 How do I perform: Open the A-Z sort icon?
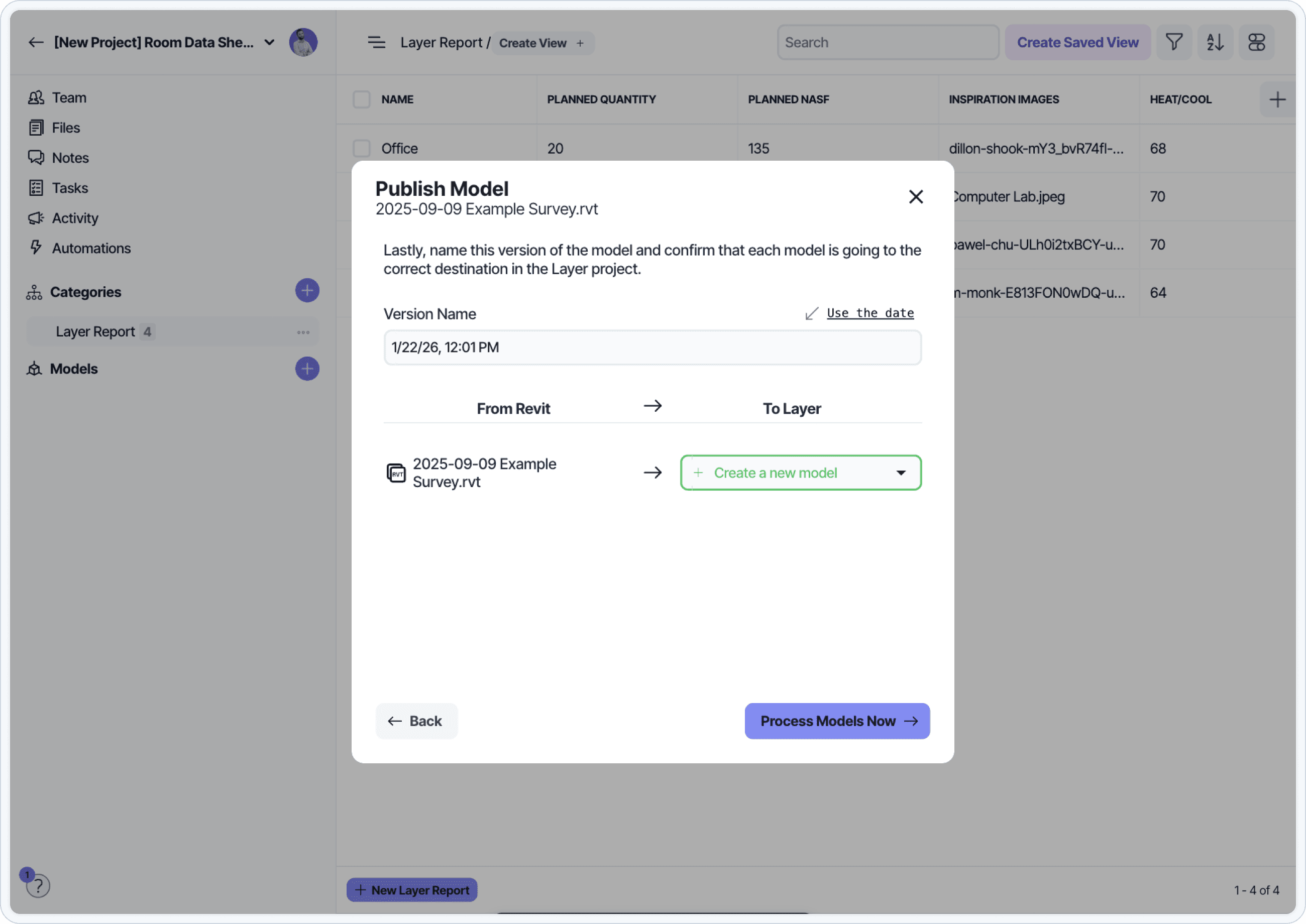click(x=1215, y=42)
